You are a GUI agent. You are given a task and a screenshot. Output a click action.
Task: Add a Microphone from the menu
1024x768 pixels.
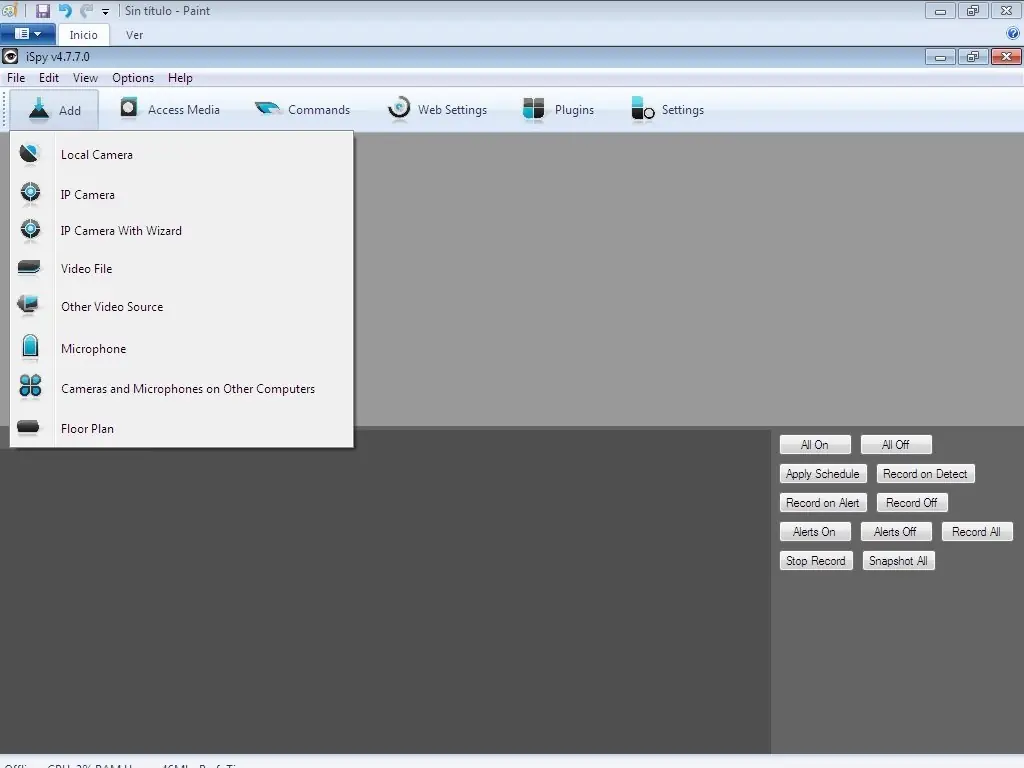pos(93,349)
